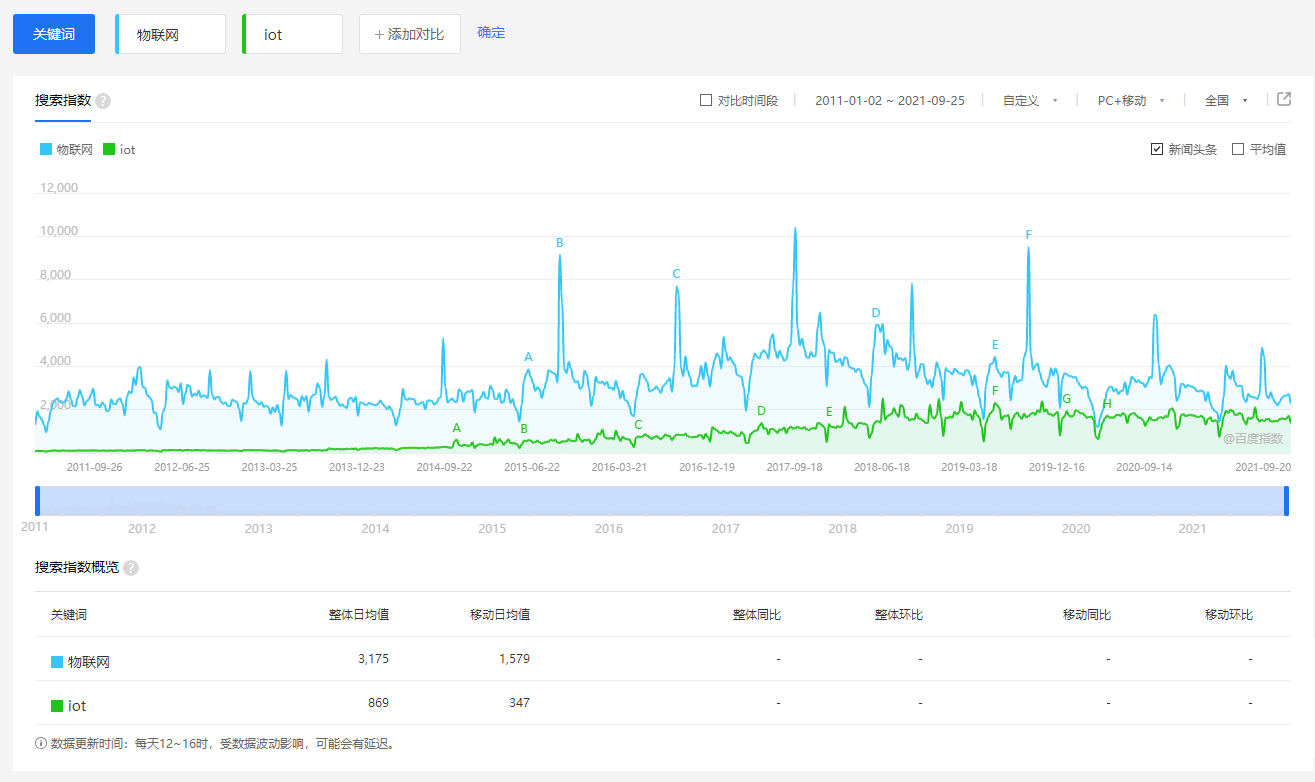Open the 自定义 time range dropdown
The image size is (1315, 782).
[x=1030, y=101]
